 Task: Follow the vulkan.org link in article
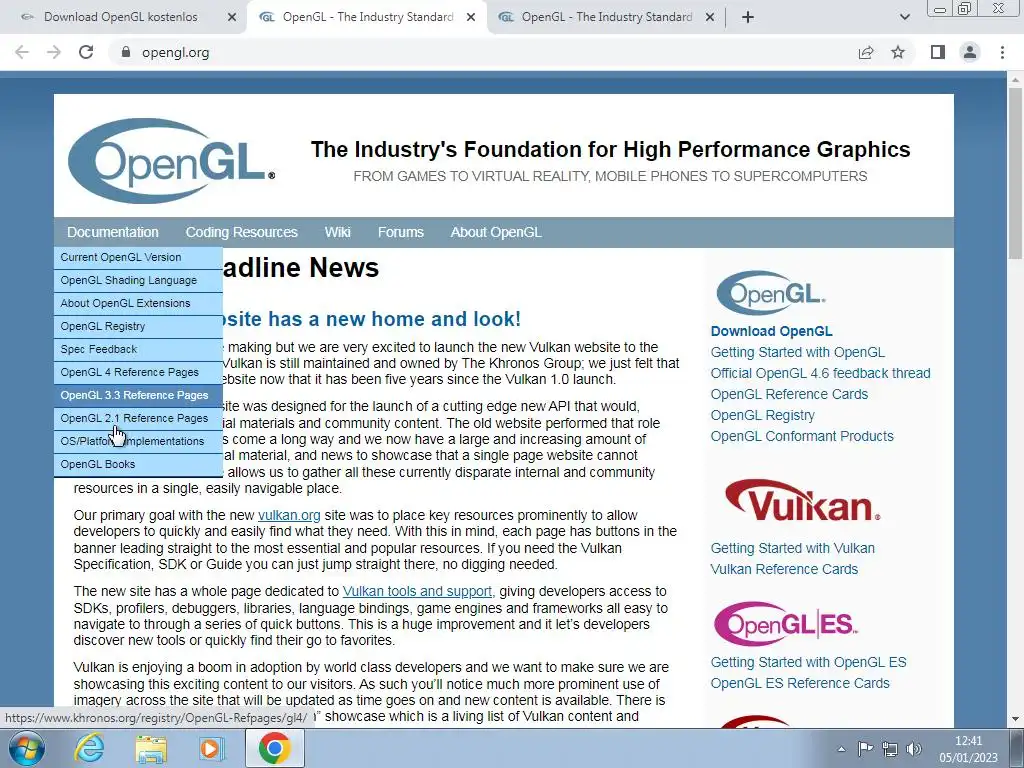coord(289,515)
